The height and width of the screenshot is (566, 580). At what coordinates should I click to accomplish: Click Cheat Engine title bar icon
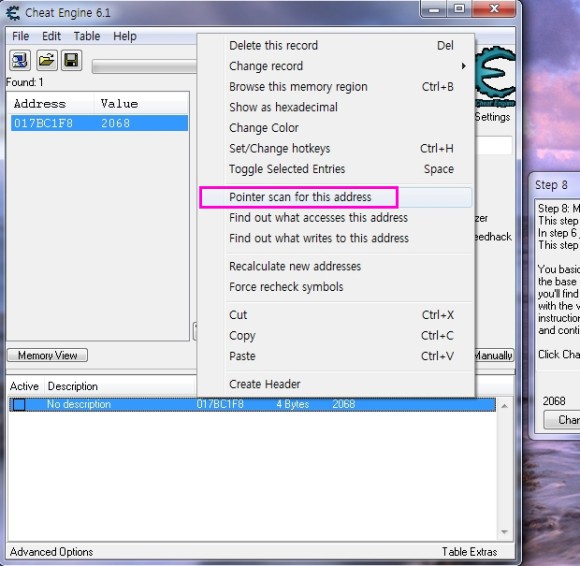coord(13,13)
